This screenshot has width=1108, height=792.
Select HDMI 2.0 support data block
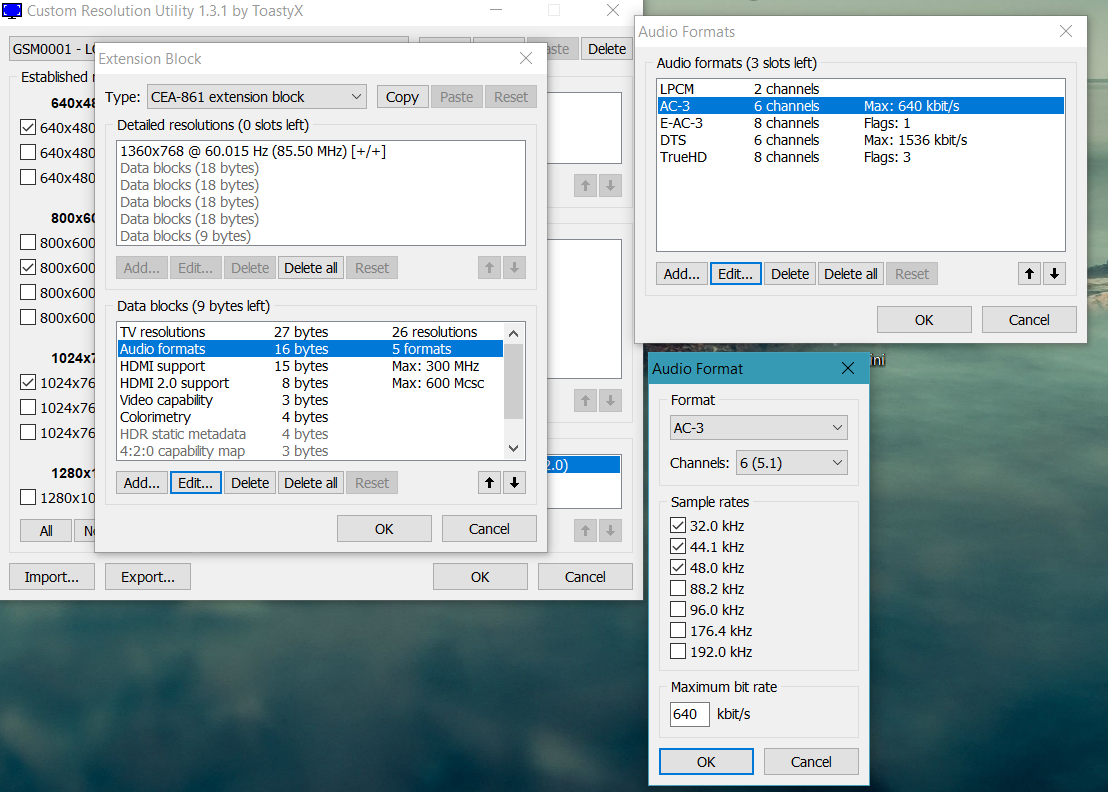point(310,383)
